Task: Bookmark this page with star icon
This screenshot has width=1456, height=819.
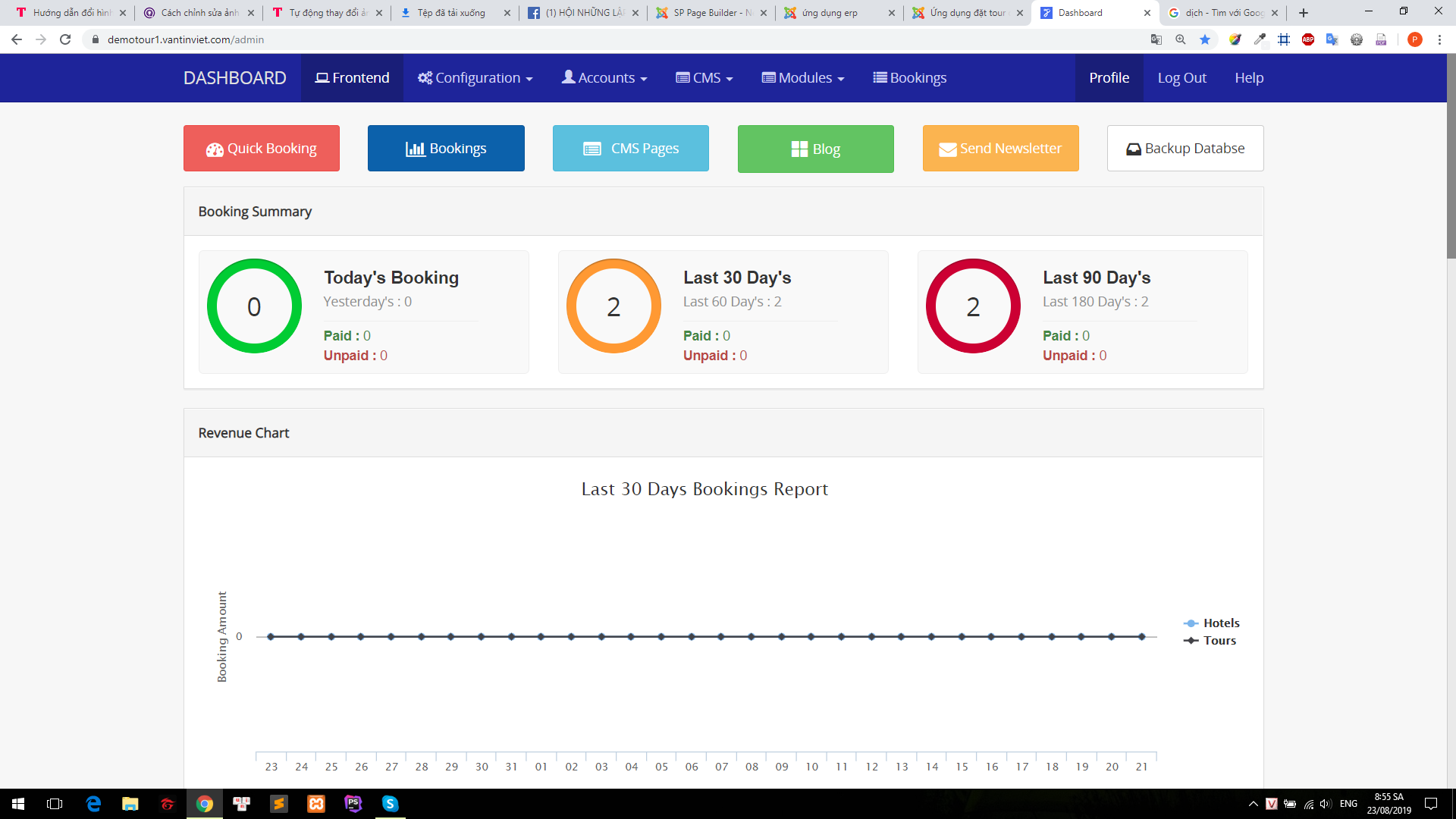Action: pos(1205,39)
